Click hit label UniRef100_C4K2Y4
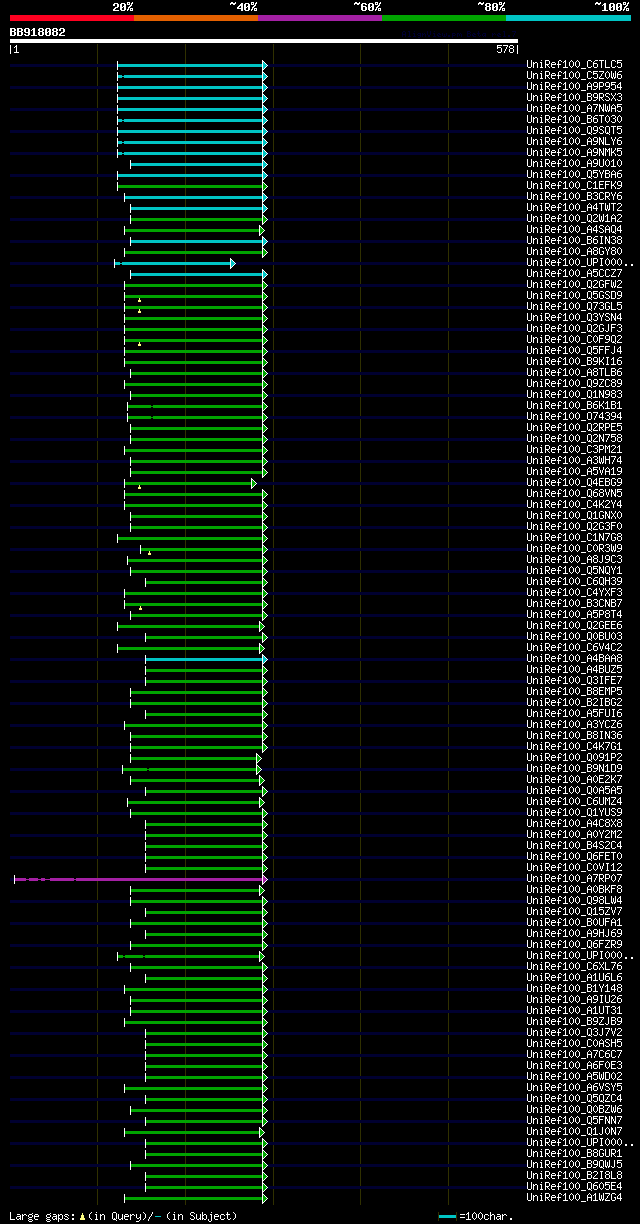Viewport: 640px width, 1224px height. (x=574, y=505)
